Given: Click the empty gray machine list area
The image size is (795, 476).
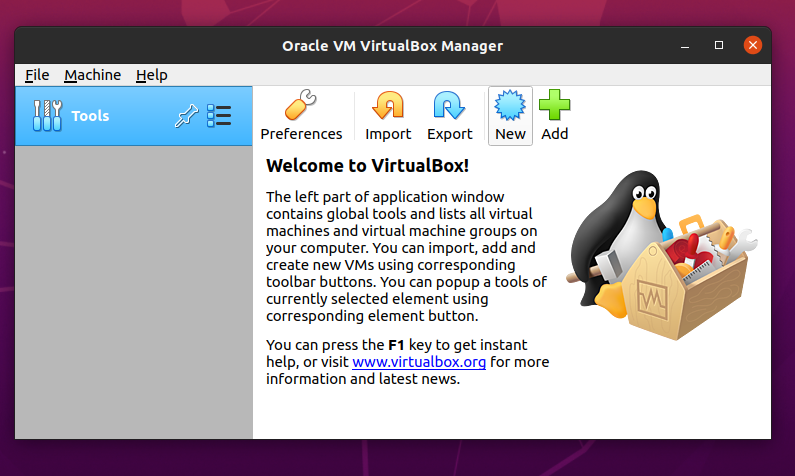Looking at the screenshot, I should [x=134, y=292].
